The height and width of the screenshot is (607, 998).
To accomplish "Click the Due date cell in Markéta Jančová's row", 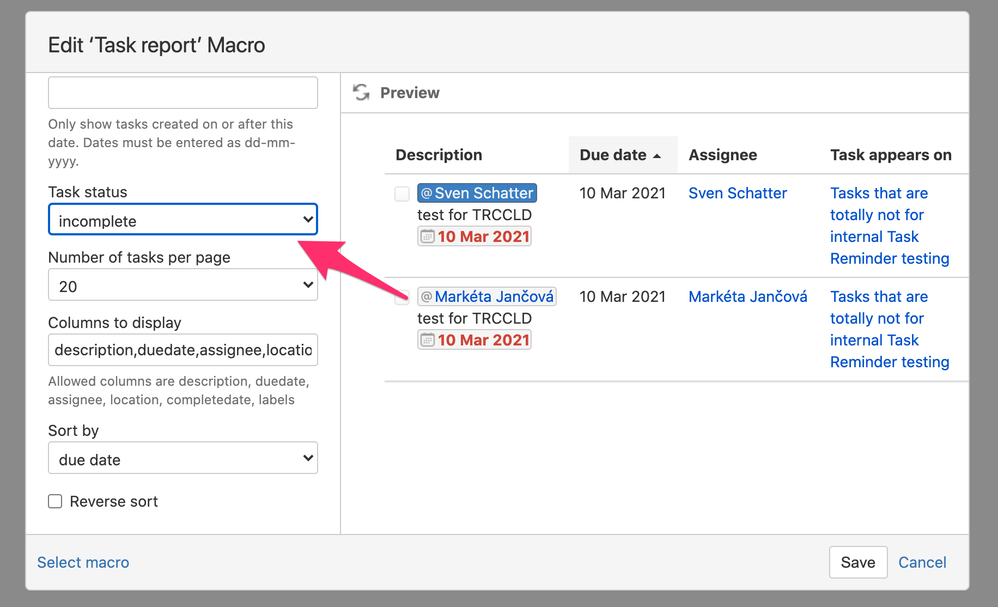I will 622,297.
